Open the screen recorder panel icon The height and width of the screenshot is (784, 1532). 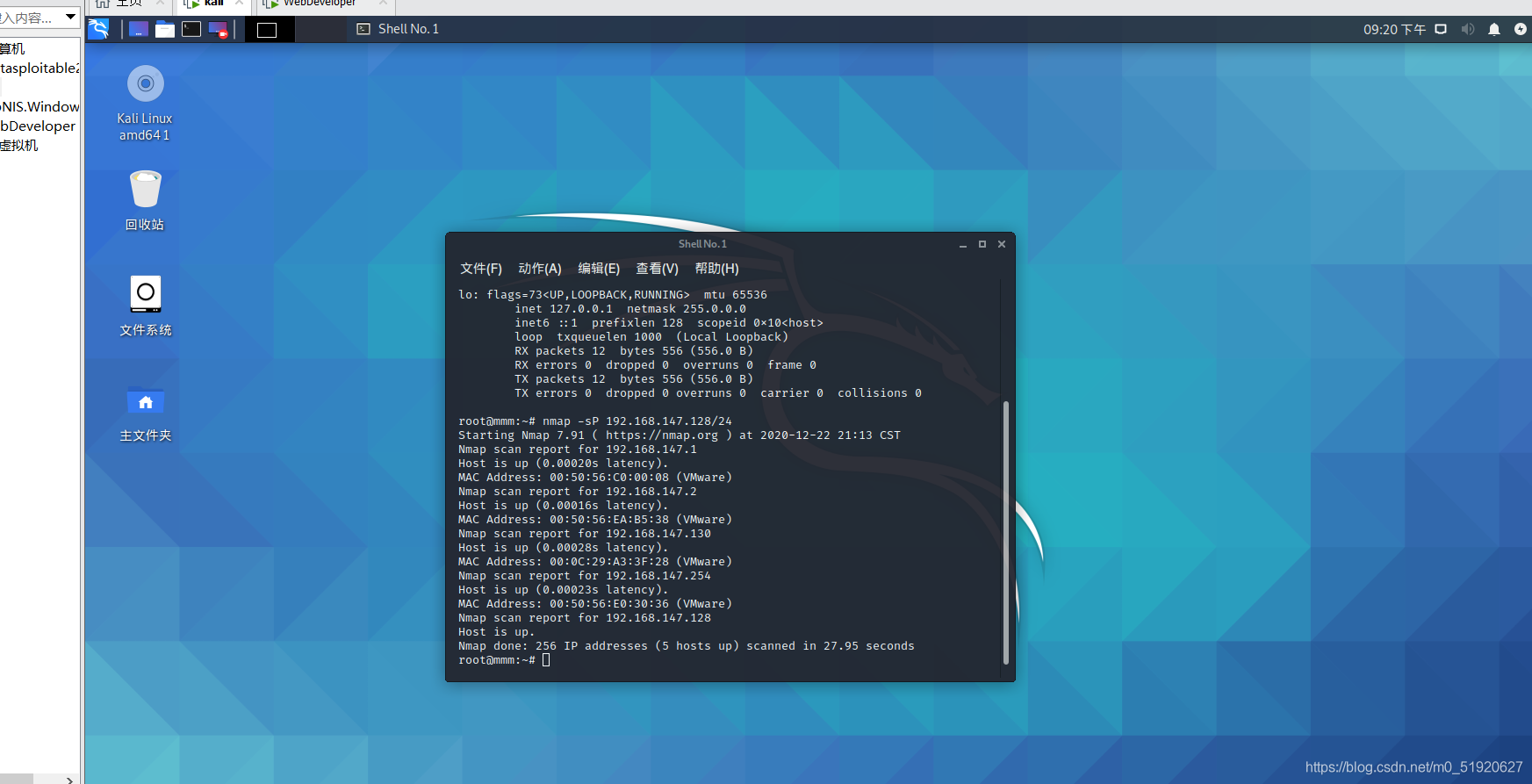pos(219,29)
